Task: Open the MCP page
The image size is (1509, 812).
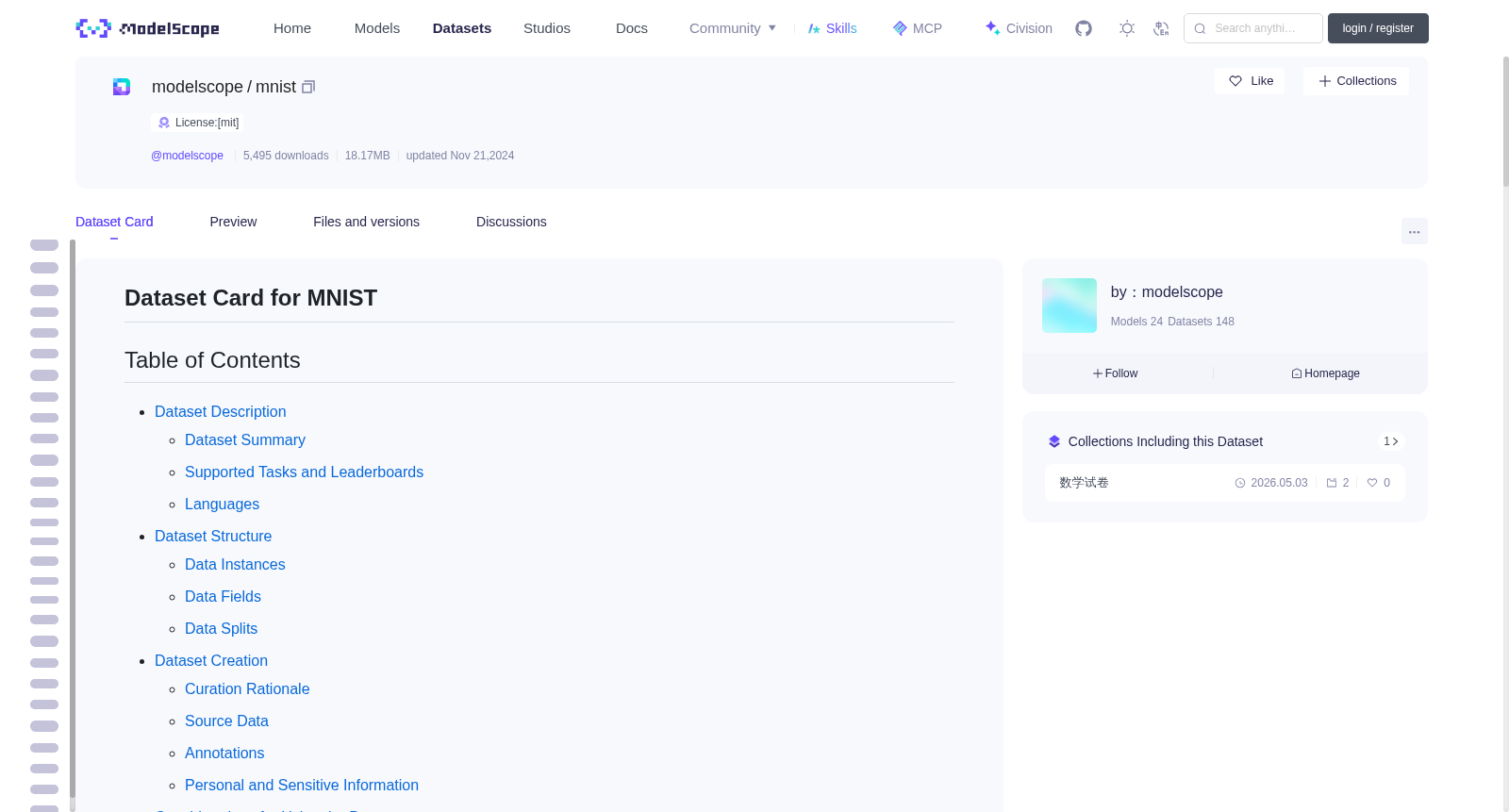Action: pos(918,28)
